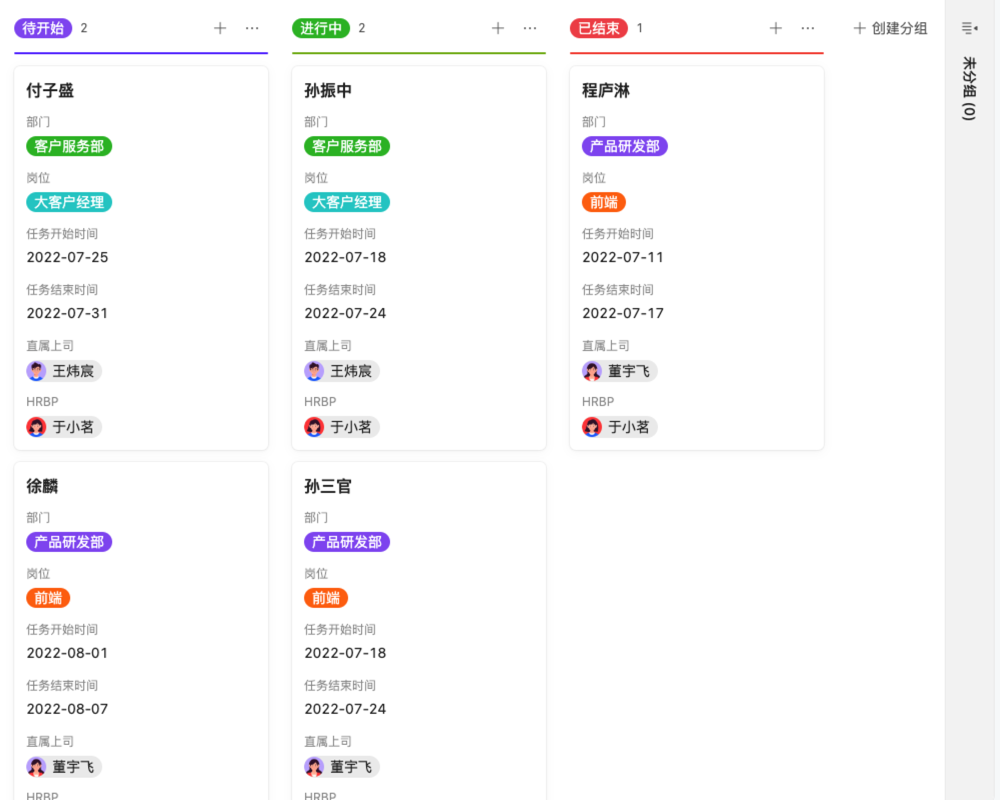
Task: Open the more options menu for 已结束 group
Action: pyautogui.click(x=807, y=28)
